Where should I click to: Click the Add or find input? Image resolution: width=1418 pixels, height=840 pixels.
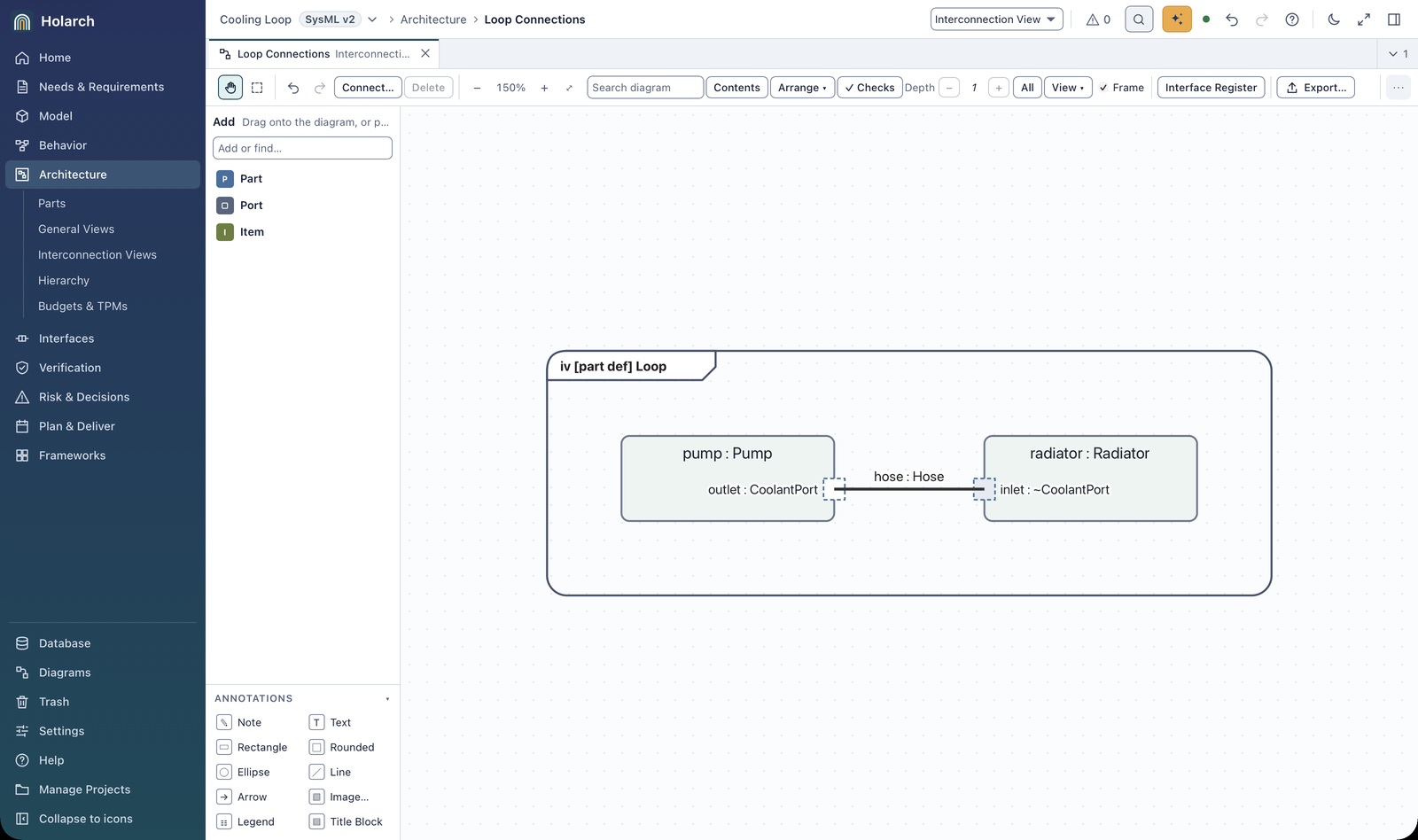pyautogui.click(x=302, y=148)
